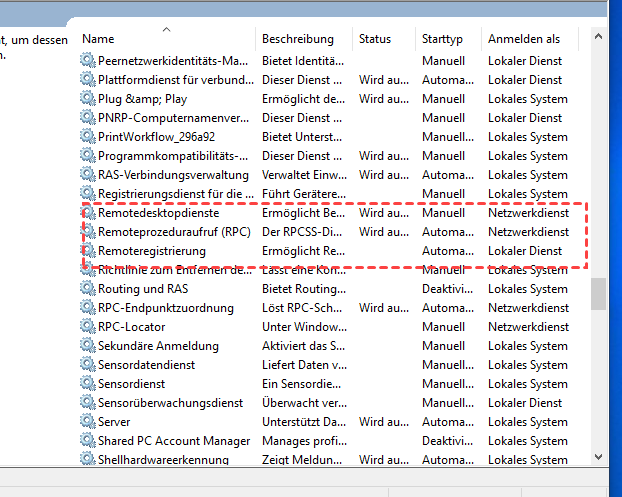
Task: Click the Server service gear icon
Action: [x=88, y=422]
